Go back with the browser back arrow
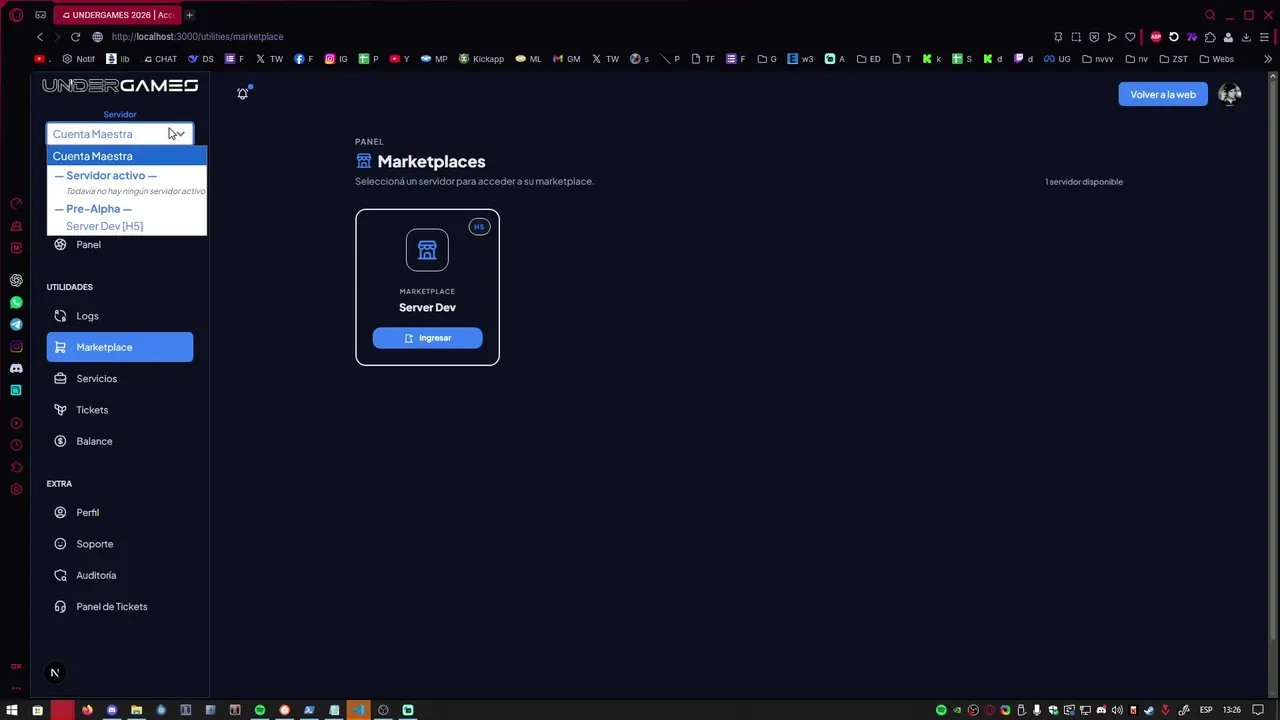 point(40,37)
